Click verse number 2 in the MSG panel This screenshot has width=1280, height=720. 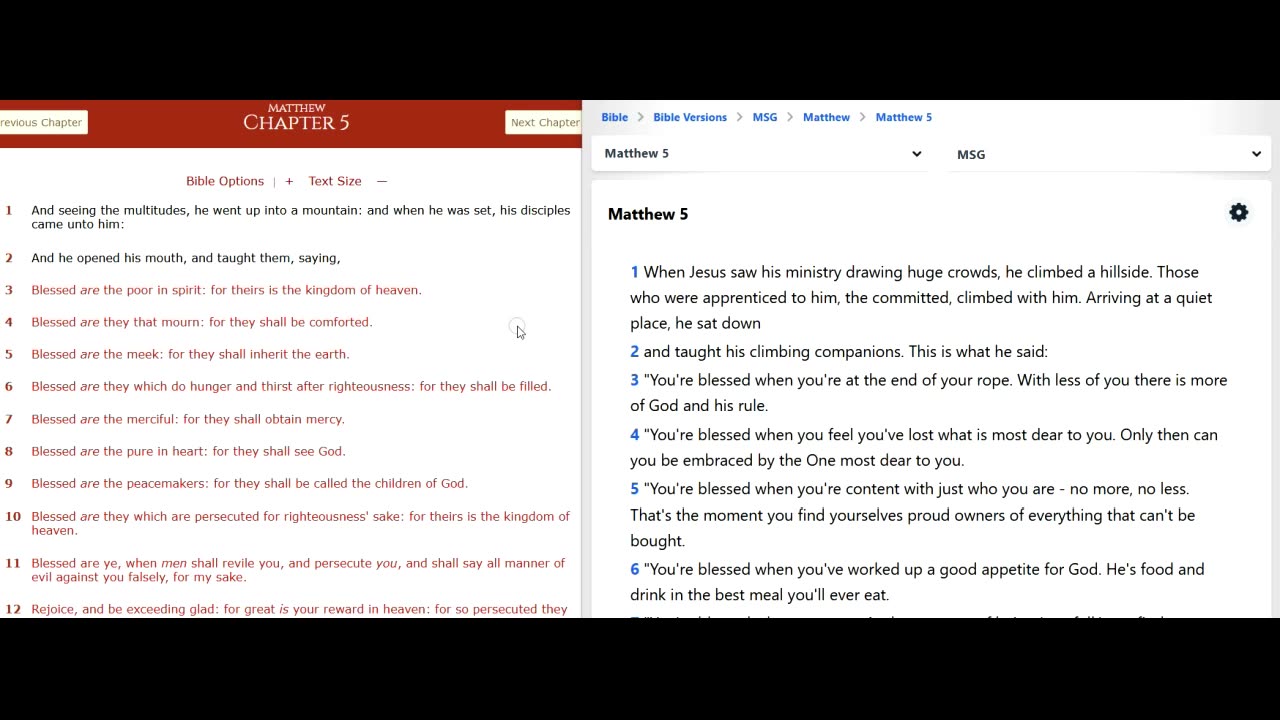coord(634,351)
